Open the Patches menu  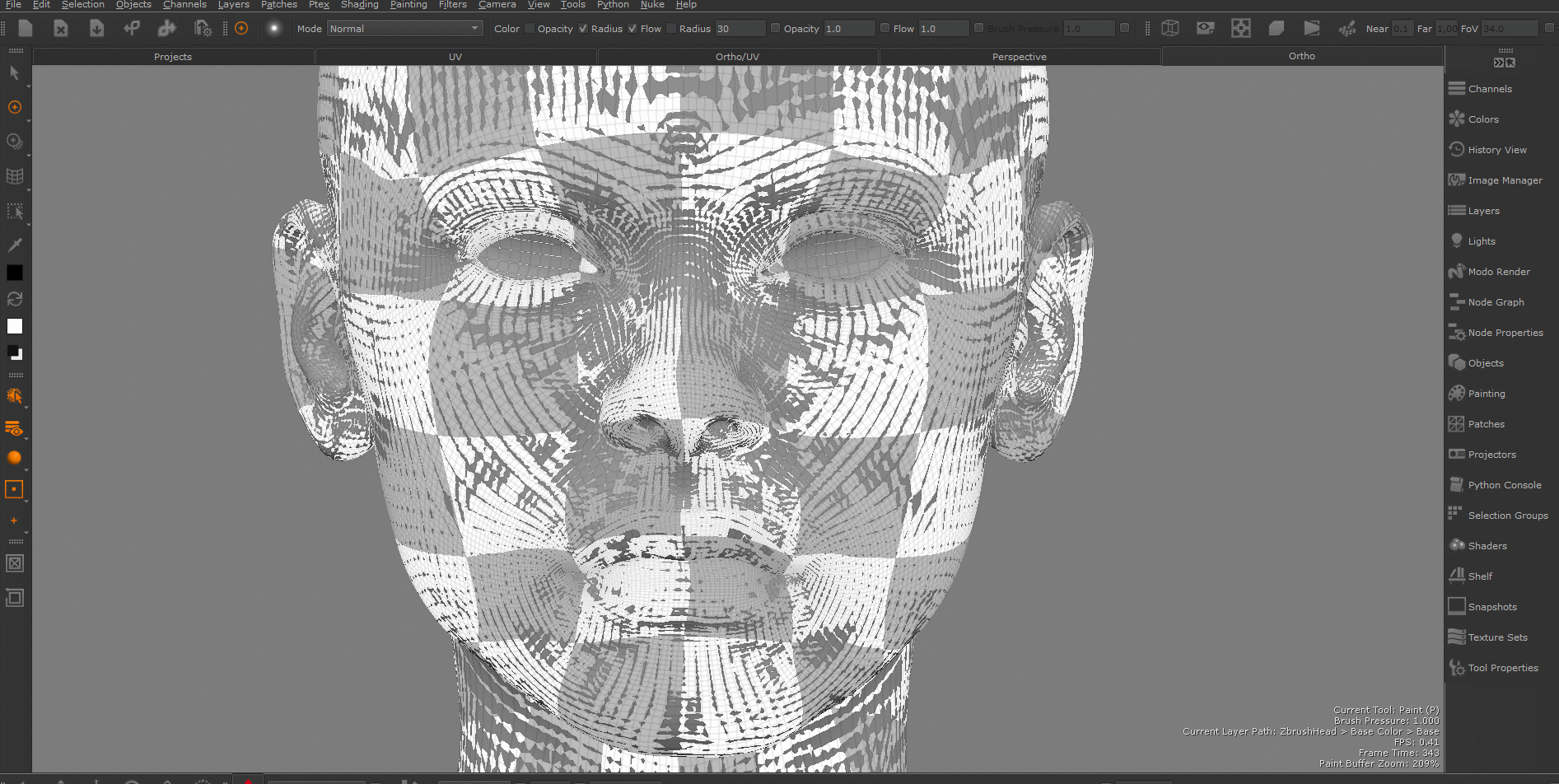(x=279, y=5)
